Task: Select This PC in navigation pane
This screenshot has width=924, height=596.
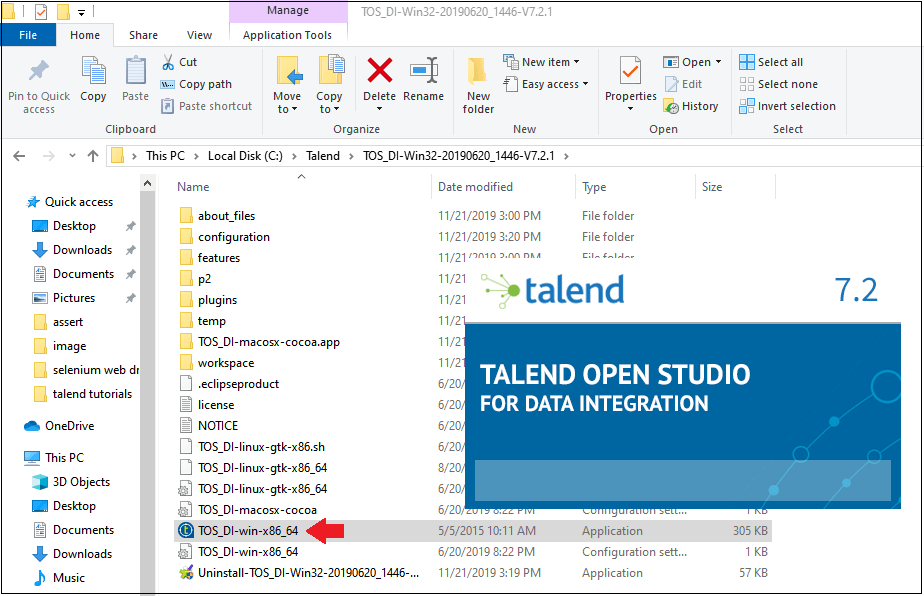Action: pos(54,457)
